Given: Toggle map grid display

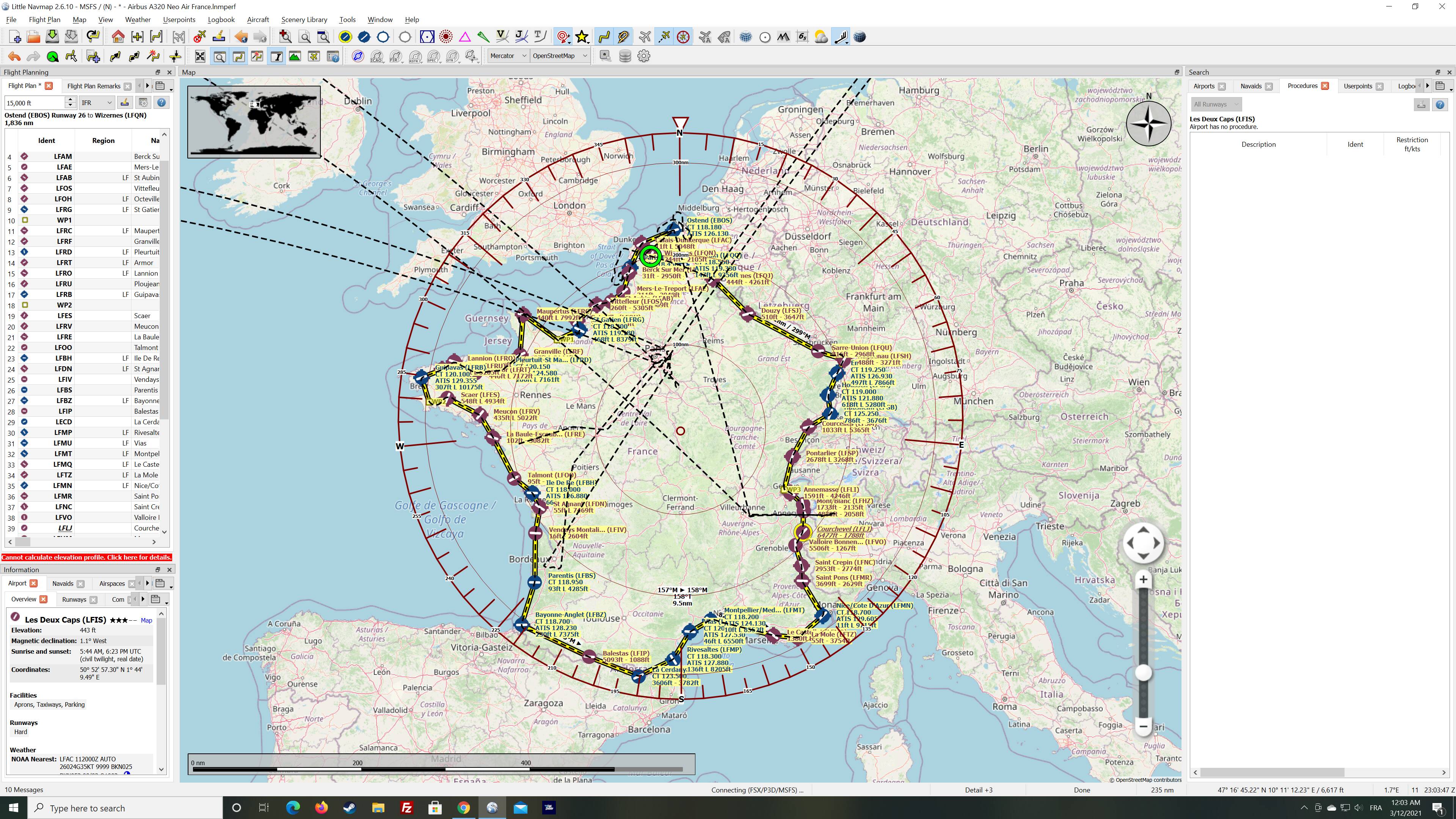Looking at the screenshot, I should click(x=745, y=37).
